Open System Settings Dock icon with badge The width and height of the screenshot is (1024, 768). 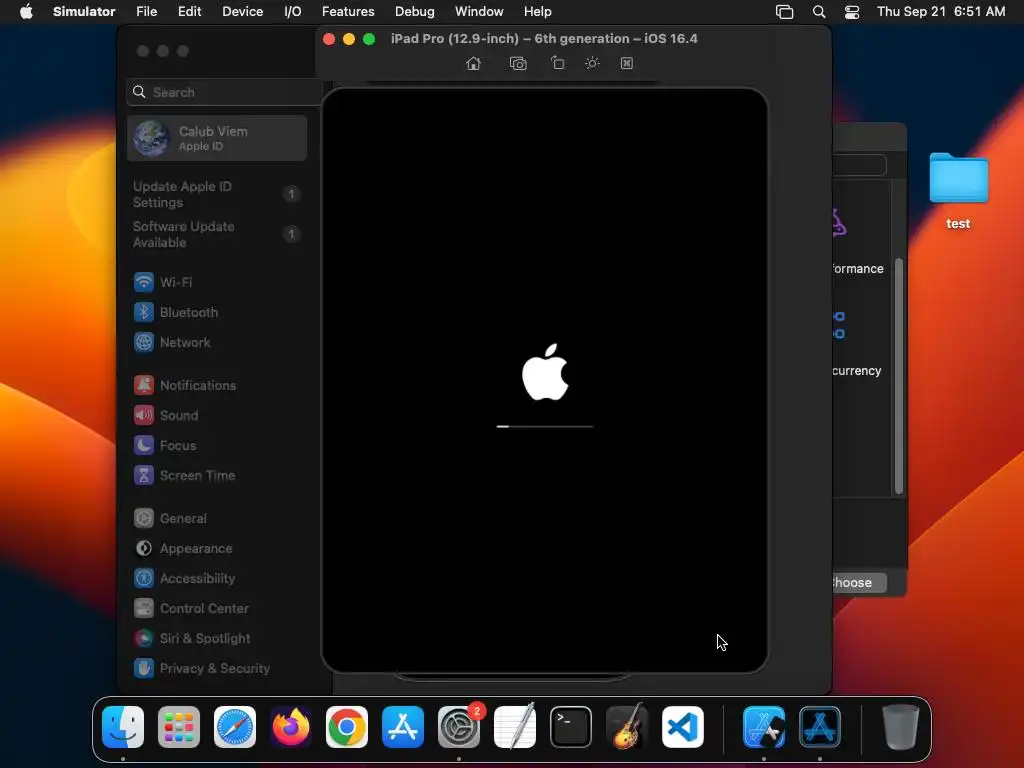click(459, 727)
